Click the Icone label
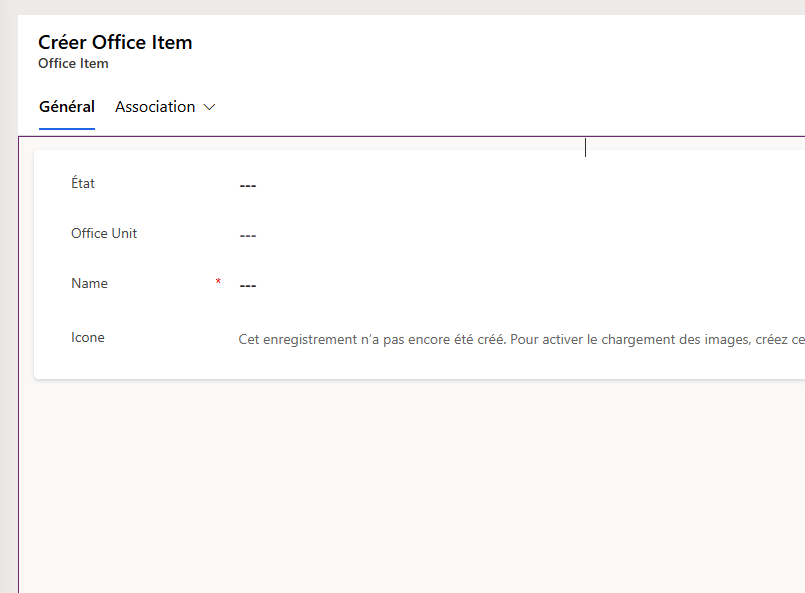This screenshot has height=593, width=805. [x=88, y=337]
